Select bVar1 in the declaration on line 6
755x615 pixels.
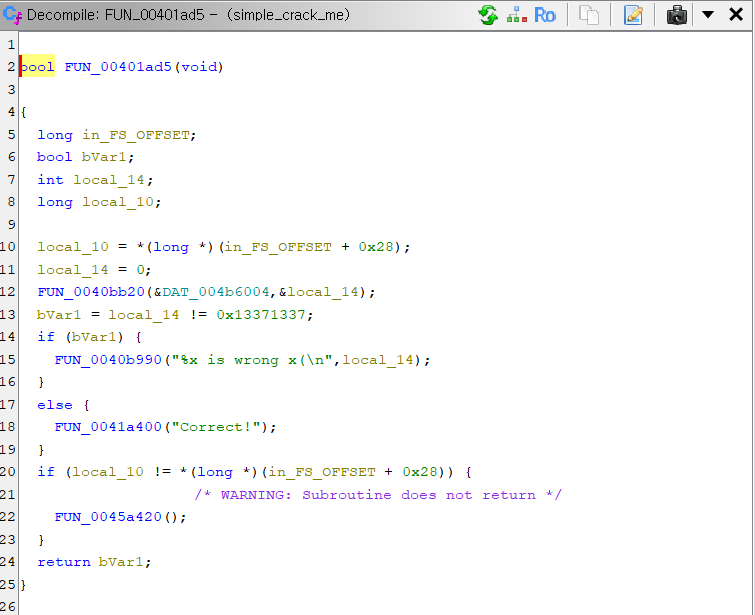(104, 157)
